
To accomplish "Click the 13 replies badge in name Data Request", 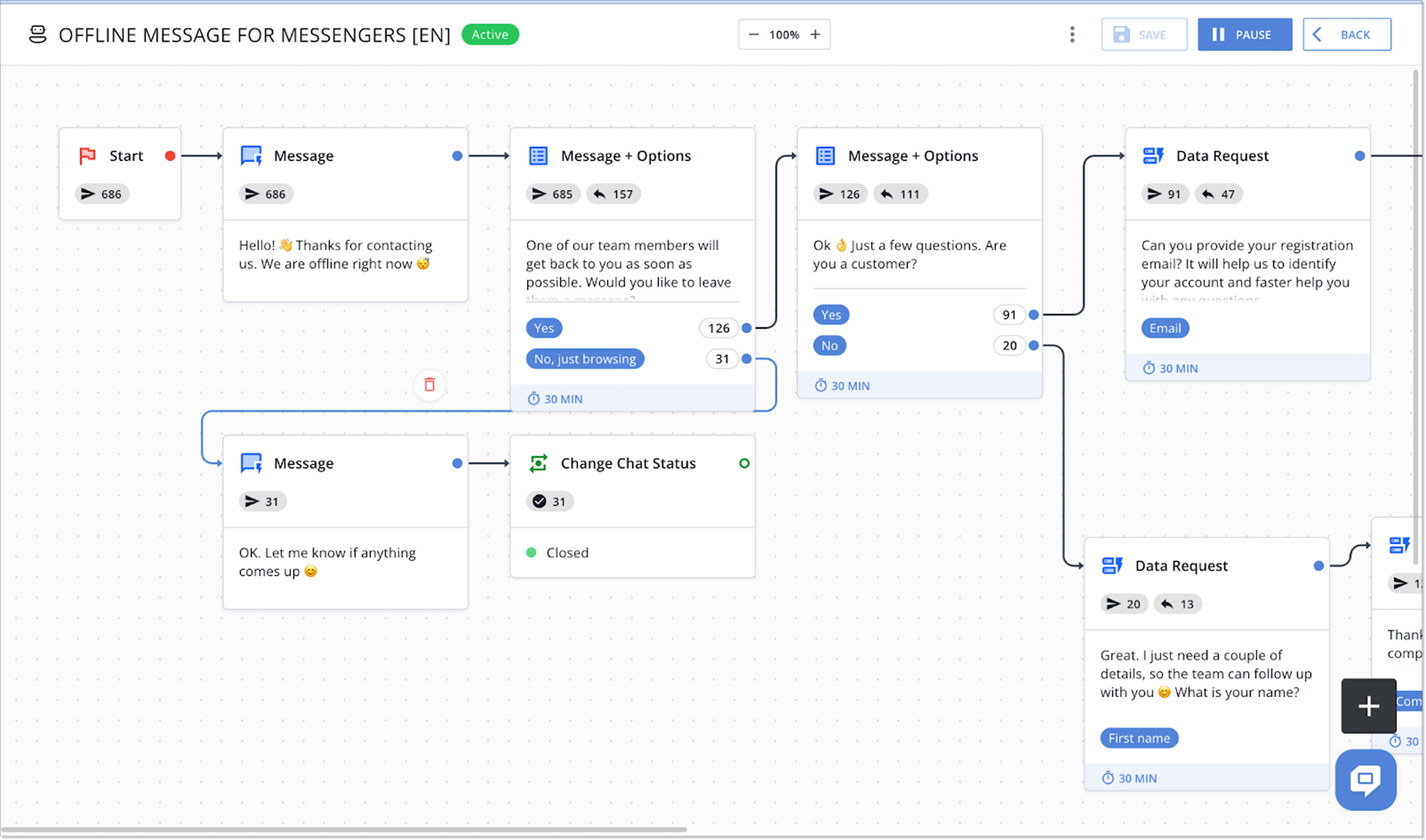I will (1178, 604).
